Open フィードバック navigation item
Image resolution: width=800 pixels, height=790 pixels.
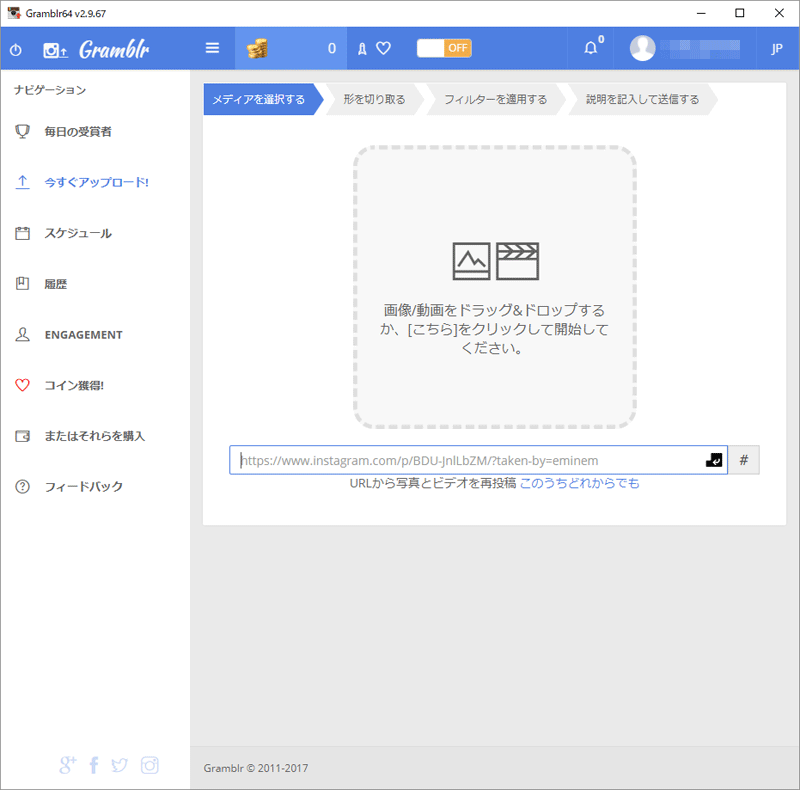pyautogui.click(x=84, y=486)
